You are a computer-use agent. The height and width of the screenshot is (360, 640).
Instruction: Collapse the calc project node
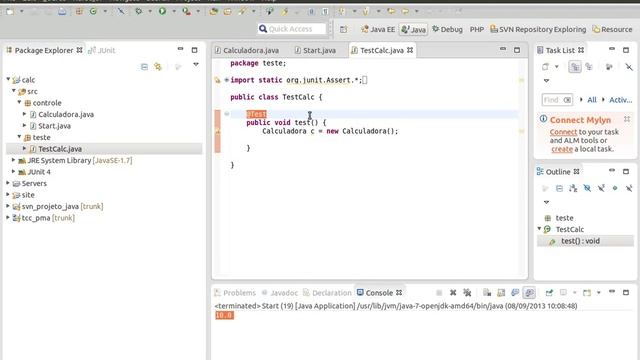pos(8,79)
